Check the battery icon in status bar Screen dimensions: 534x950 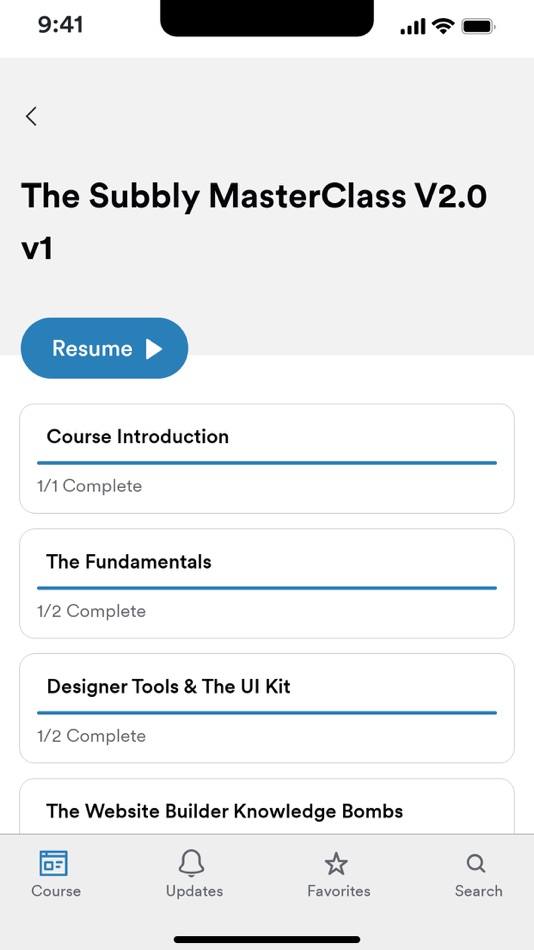[479, 27]
